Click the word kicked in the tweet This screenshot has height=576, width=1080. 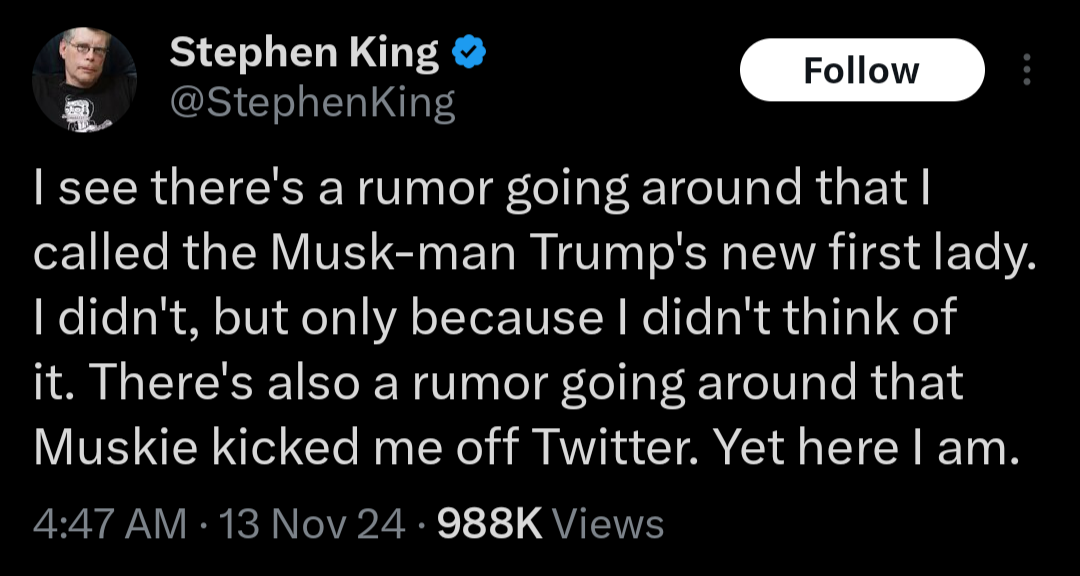point(286,450)
